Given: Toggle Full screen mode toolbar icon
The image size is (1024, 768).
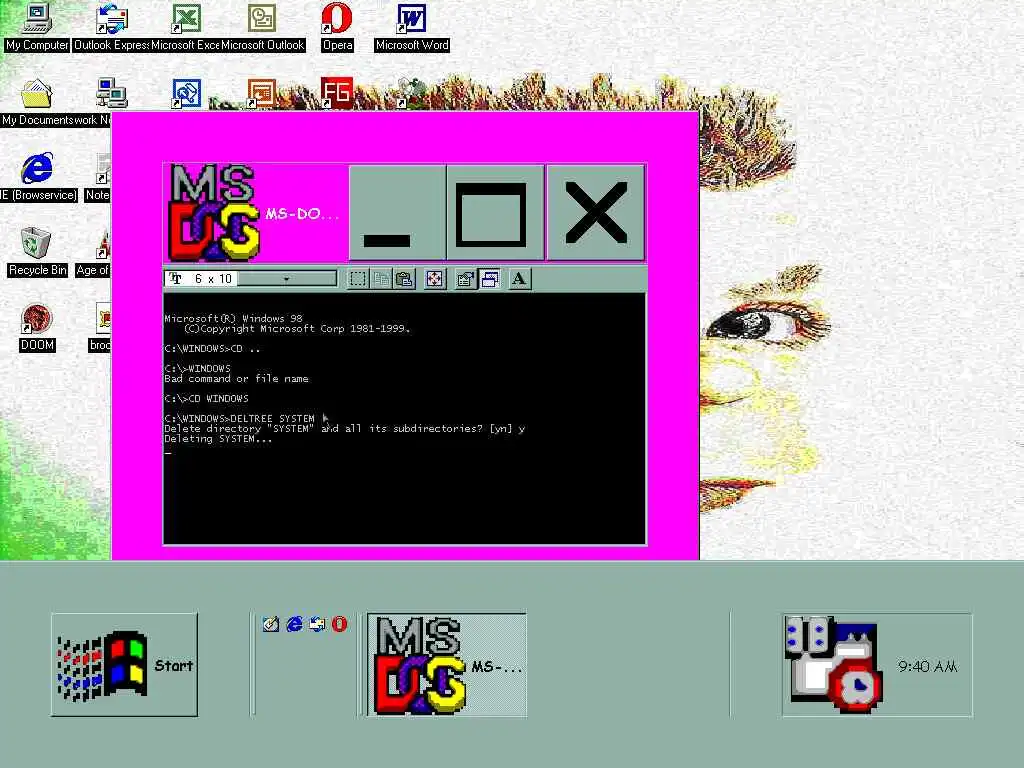Looking at the screenshot, I should (x=434, y=280).
